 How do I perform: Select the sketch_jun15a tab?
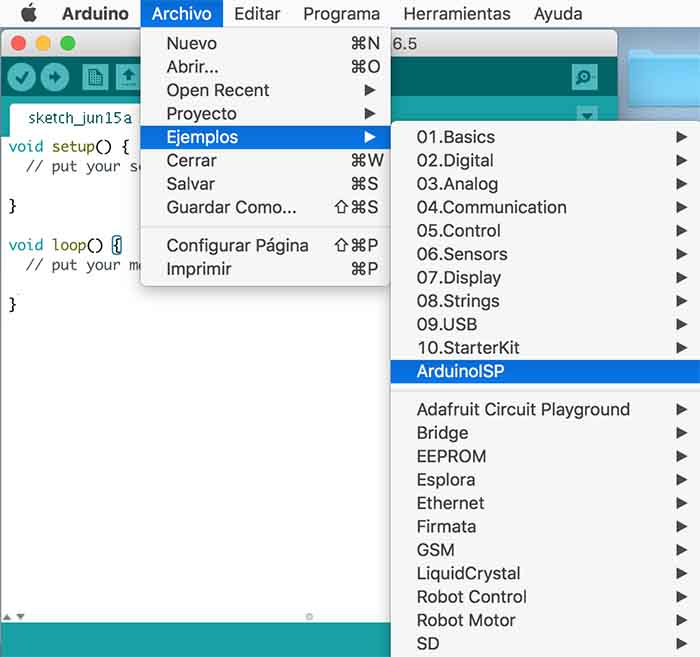click(79, 118)
